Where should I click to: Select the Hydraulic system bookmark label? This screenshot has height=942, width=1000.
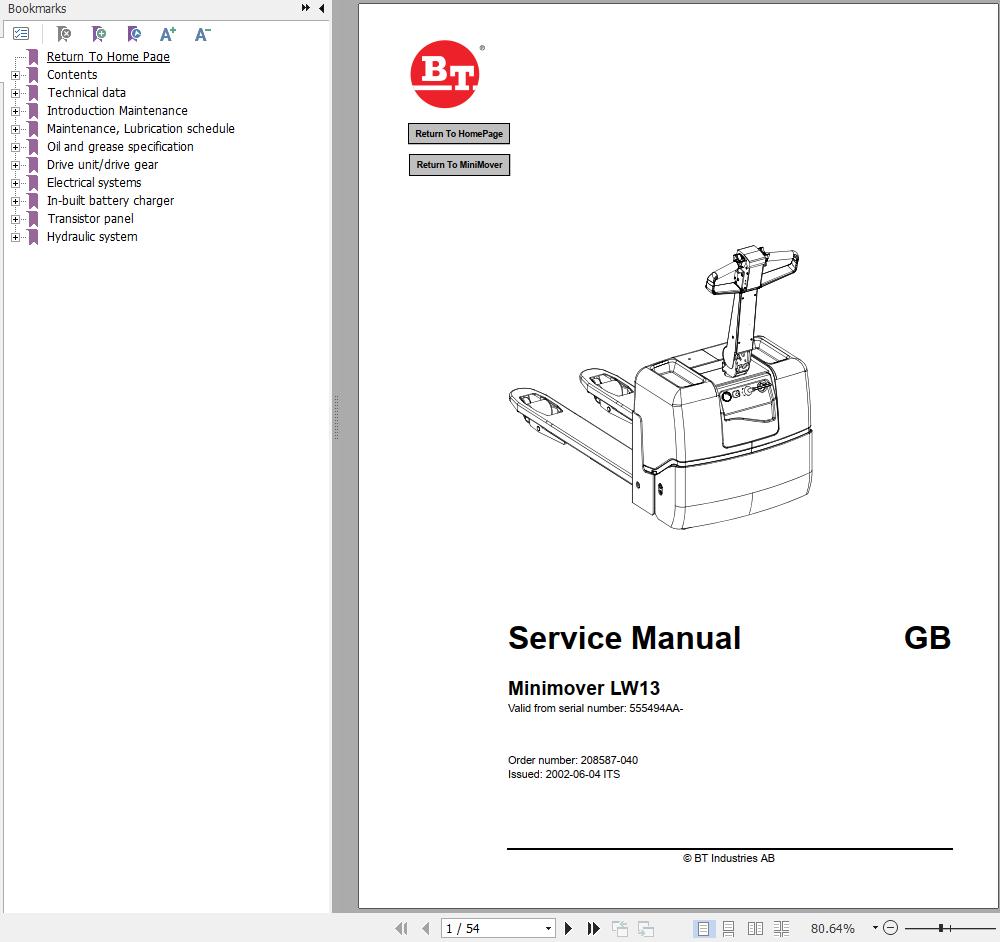click(92, 237)
